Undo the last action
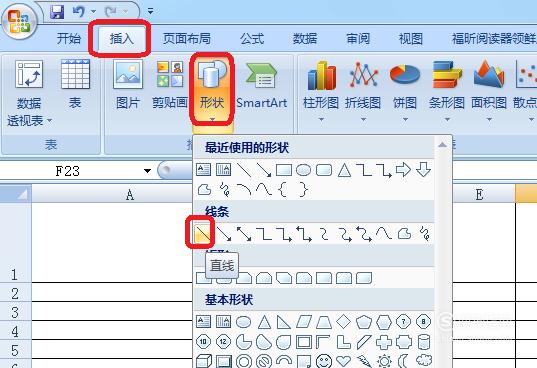Image resolution: width=537 pixels, height=368 pixels. click(79, 12)
